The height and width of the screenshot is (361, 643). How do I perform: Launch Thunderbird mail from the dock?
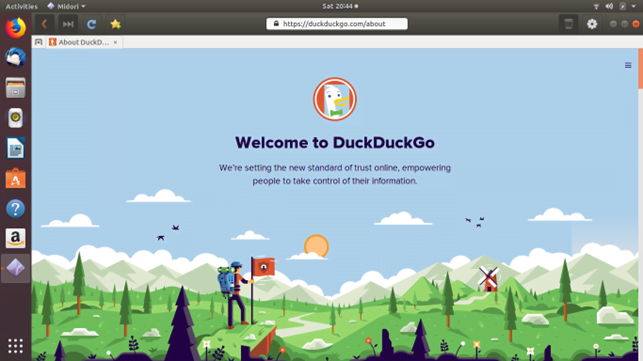[x=16, y=58]
